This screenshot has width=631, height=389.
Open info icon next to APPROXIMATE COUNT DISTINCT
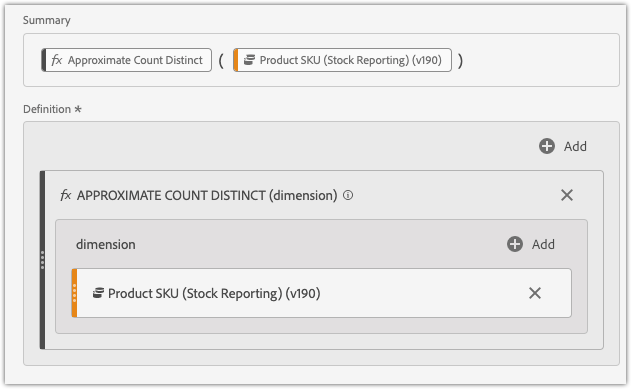click(348, 195)
